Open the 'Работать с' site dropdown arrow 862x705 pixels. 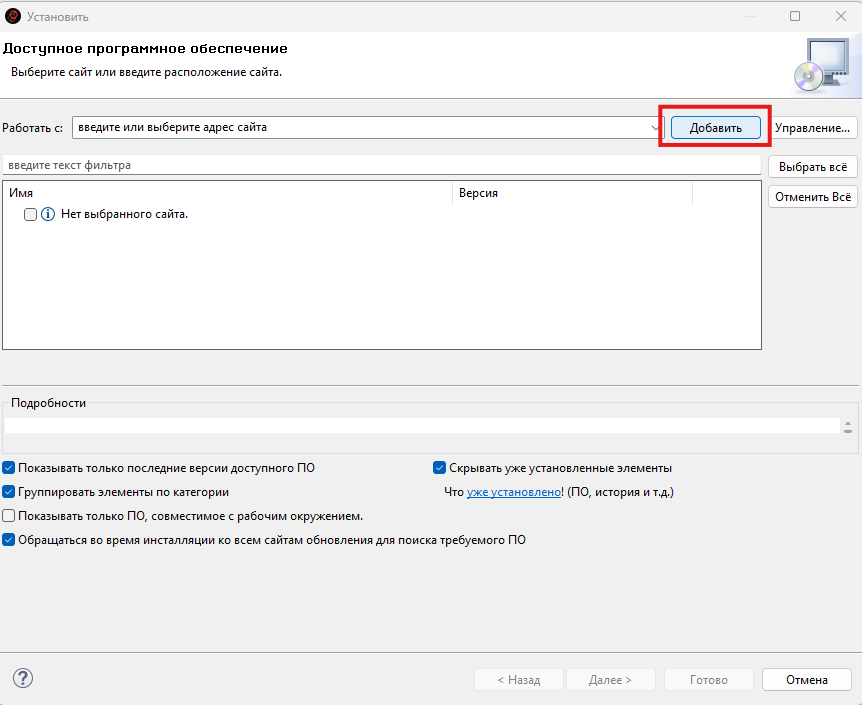click(655, 128)
